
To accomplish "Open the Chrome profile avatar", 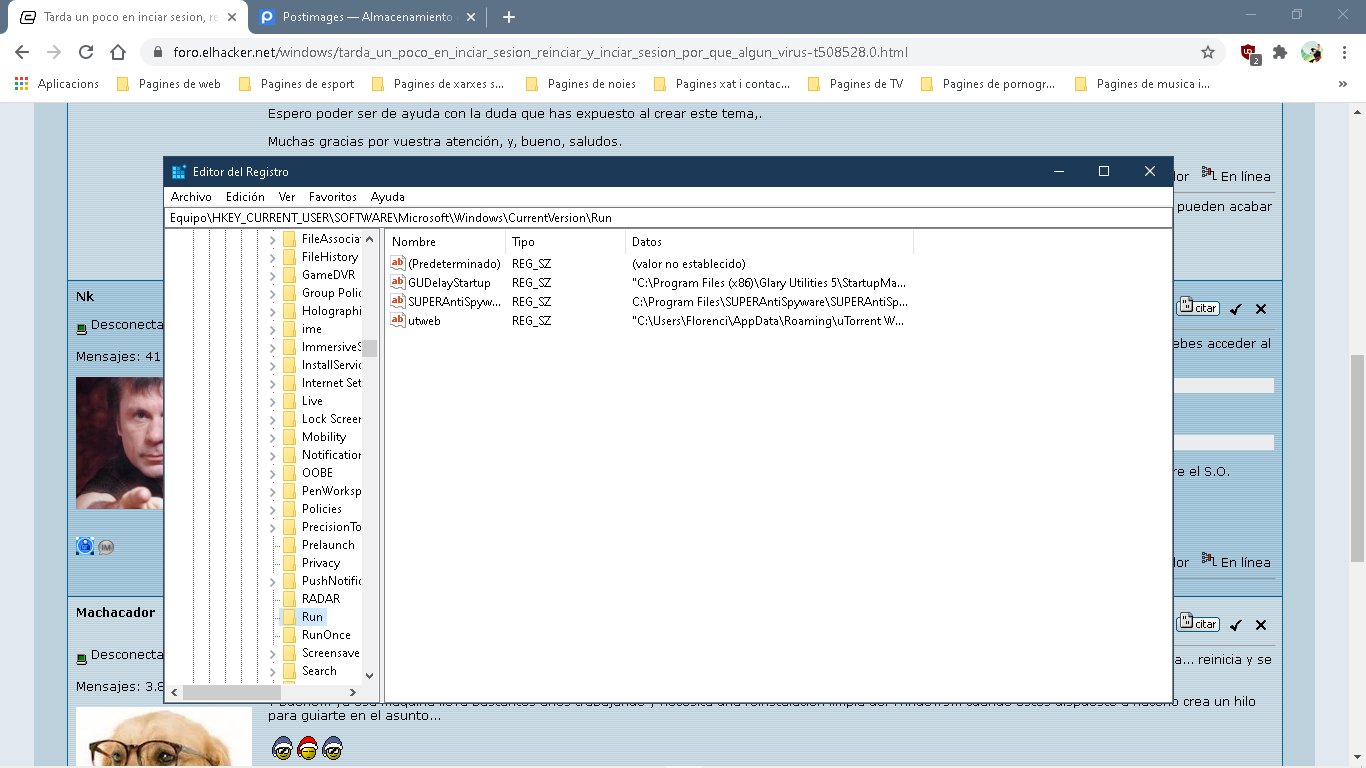I will click(1311, 52).
